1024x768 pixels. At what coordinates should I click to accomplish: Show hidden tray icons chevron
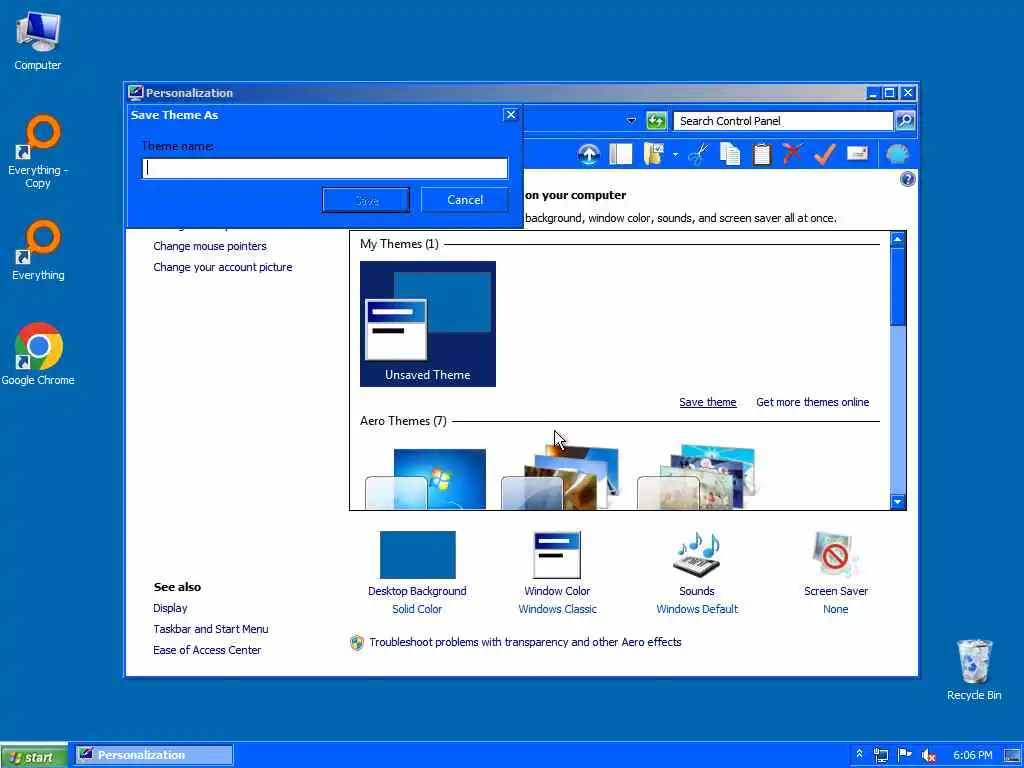click(859, 754)
